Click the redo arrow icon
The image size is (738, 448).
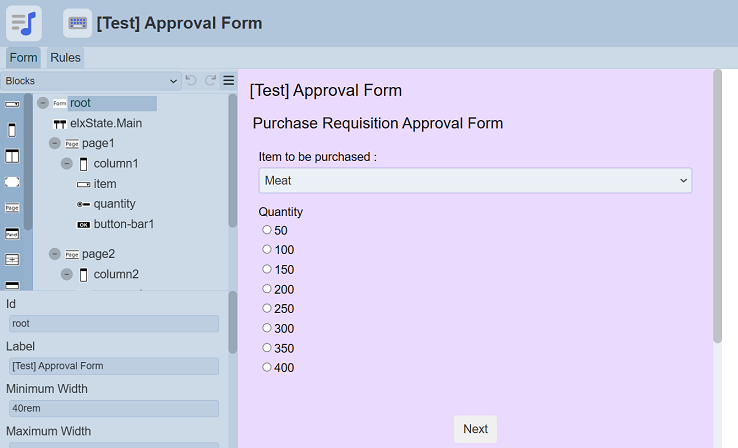click(x=210, y=81)
